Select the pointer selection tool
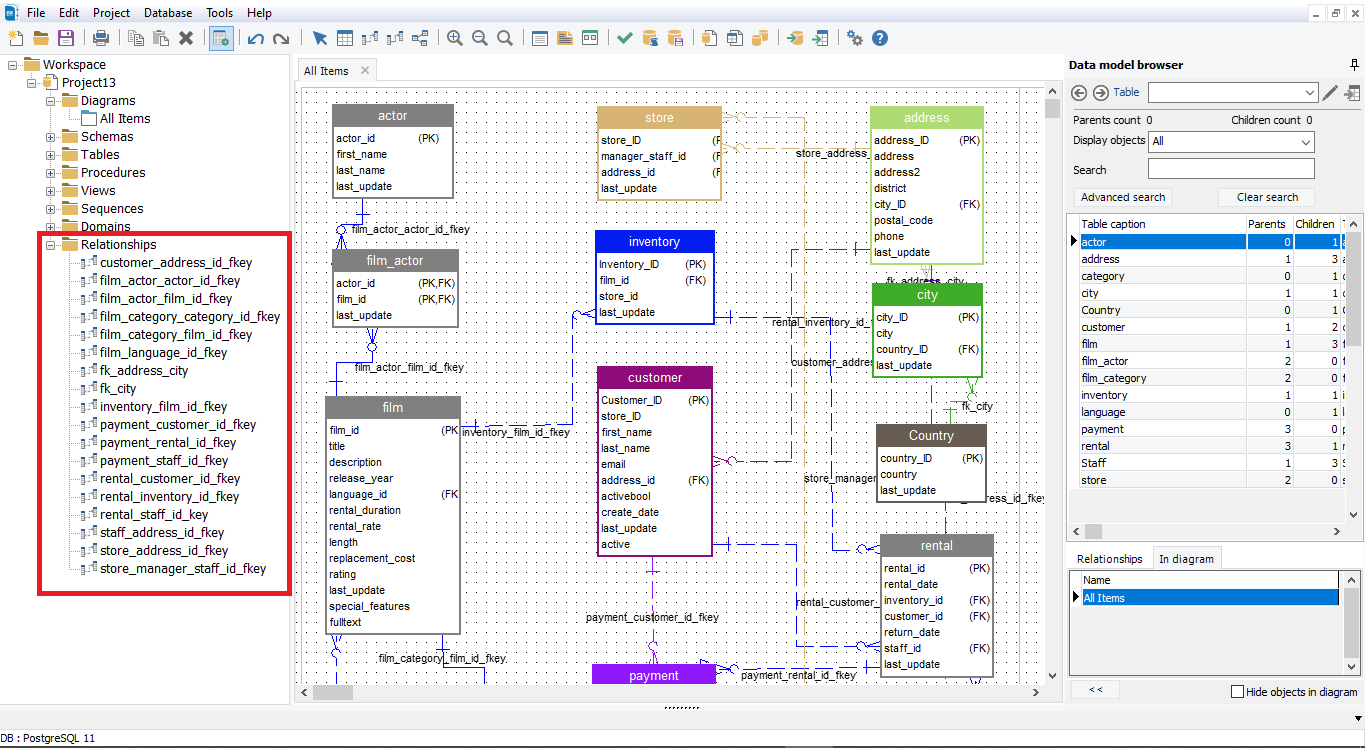This screenshot has height=748, width=1365. coord(320,37)
